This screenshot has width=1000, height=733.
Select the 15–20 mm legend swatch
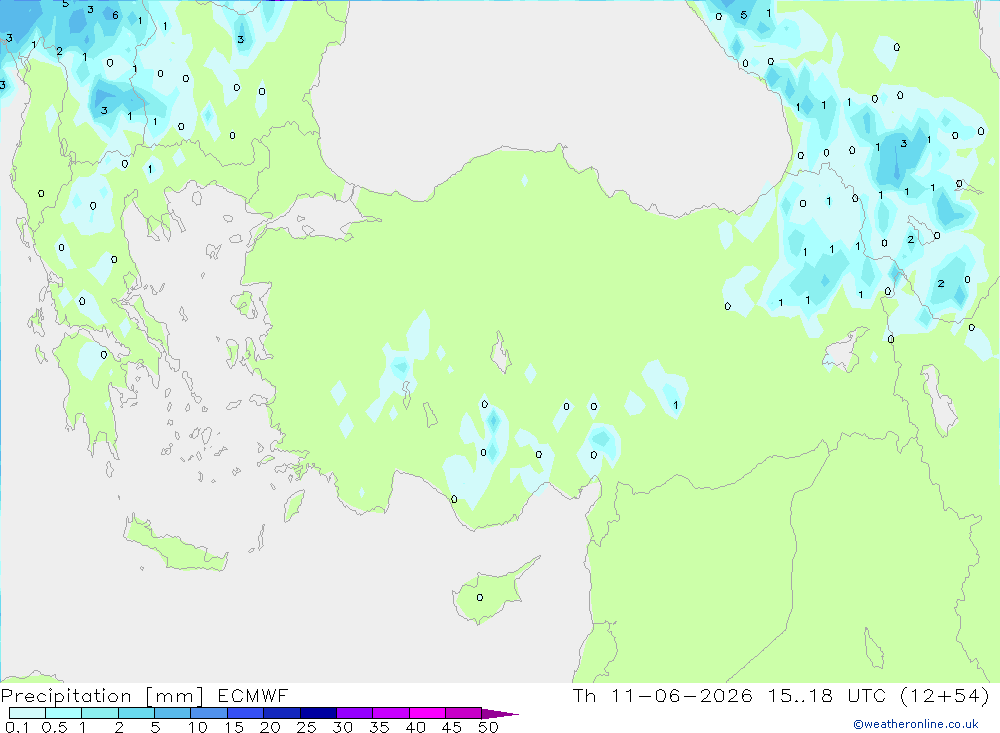tap(246, 713)
